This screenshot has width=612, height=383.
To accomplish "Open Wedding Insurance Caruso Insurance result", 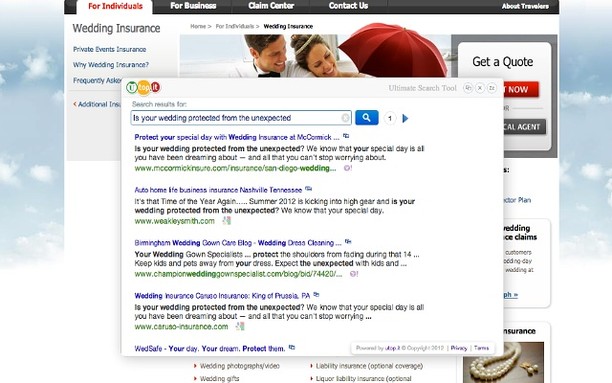I will [x=222, y=296].
